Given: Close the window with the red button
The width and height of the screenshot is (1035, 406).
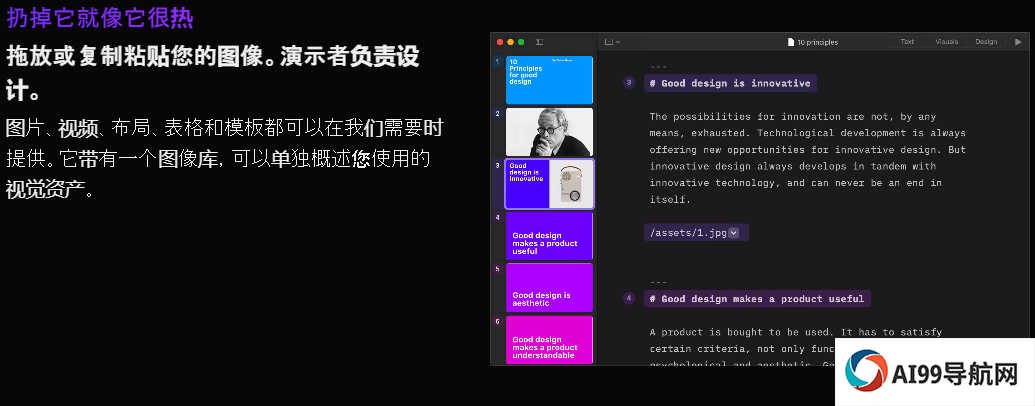Looking at the screenshot, I should tap(500, 42).
